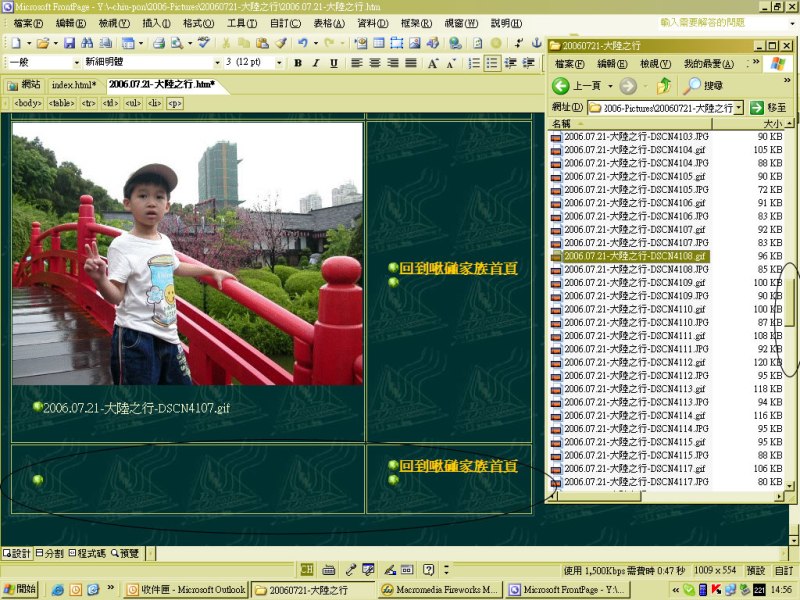This screenshot has width=800, height=600.
Task: Expand the New page dropdown arrow
Action: pyautogui.click(x=29, y=43)
